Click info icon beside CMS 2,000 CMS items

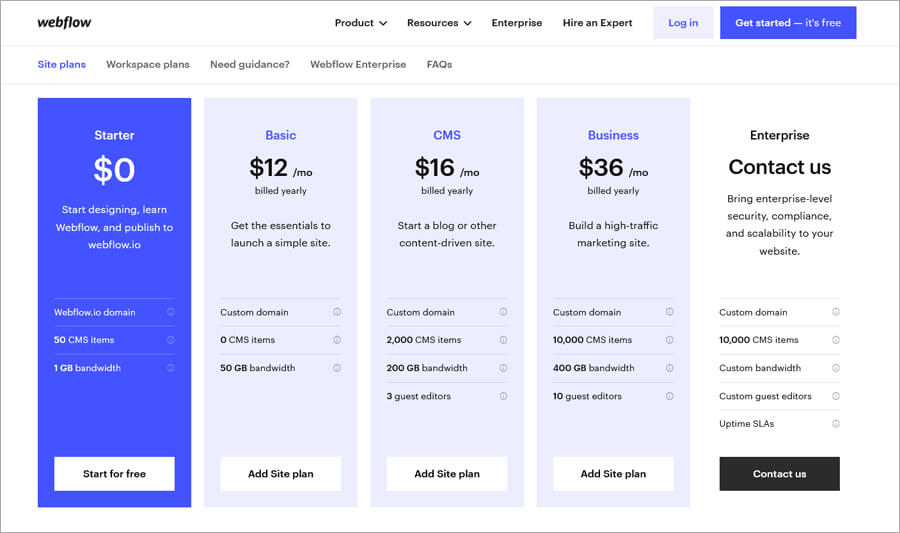(x=503, y=340)
